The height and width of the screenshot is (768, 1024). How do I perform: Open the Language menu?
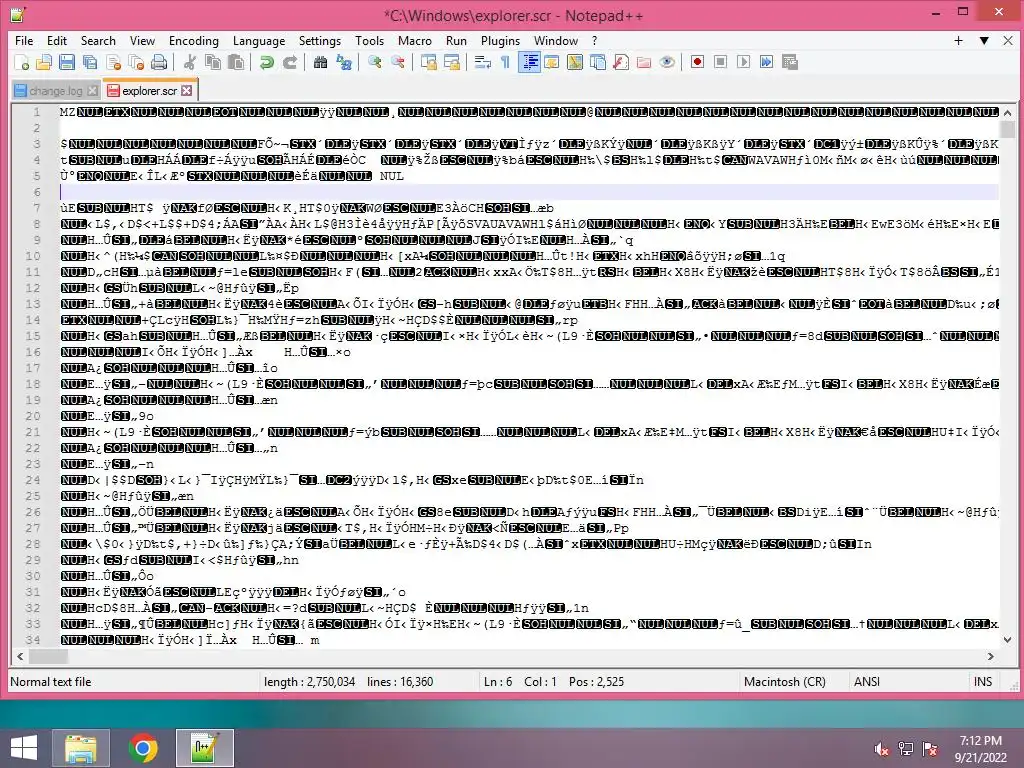point(259,40)
